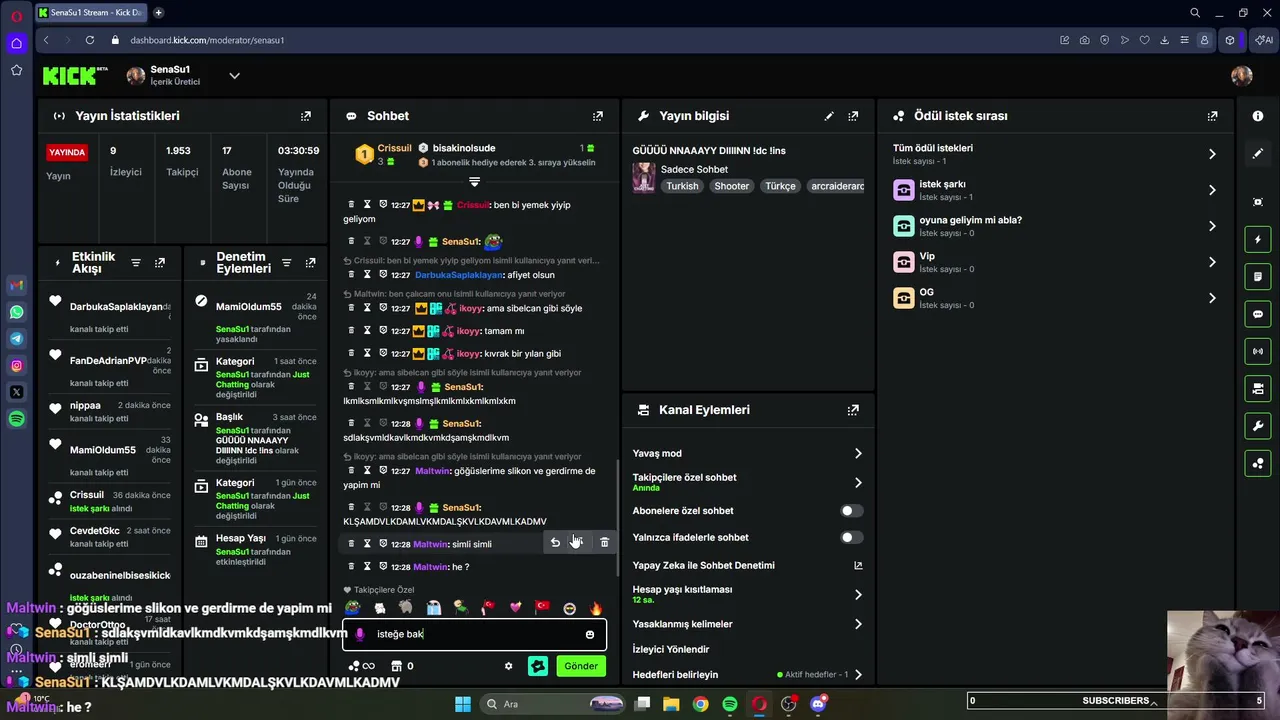The image size is (1280, 720).
Task: Pop out the Etkinlik Akışı panel
Action: pyautogui.click(x=160, y=263)
